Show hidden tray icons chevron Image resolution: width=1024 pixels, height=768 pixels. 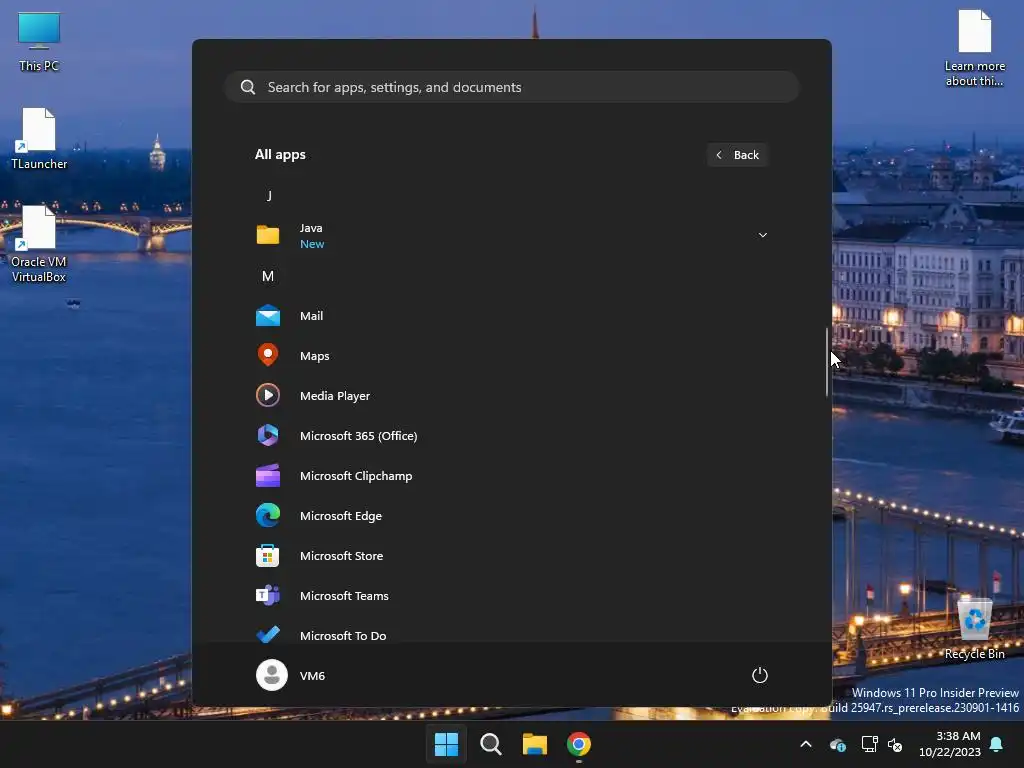[806, 744]
